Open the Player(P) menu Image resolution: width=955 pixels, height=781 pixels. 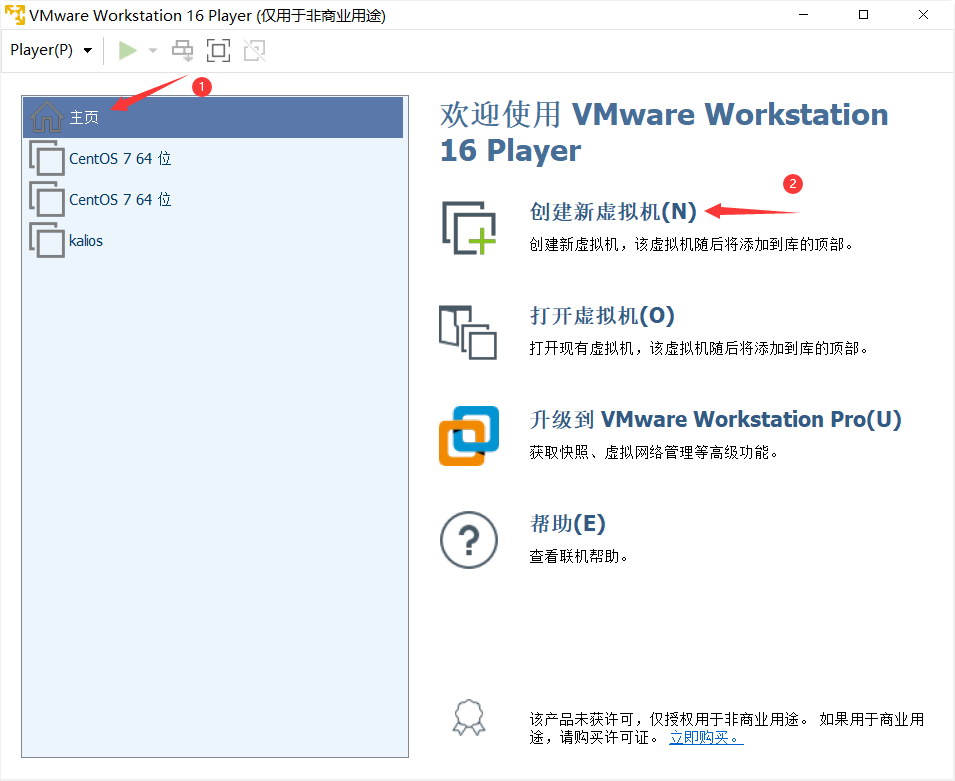(x=50, y=50)
